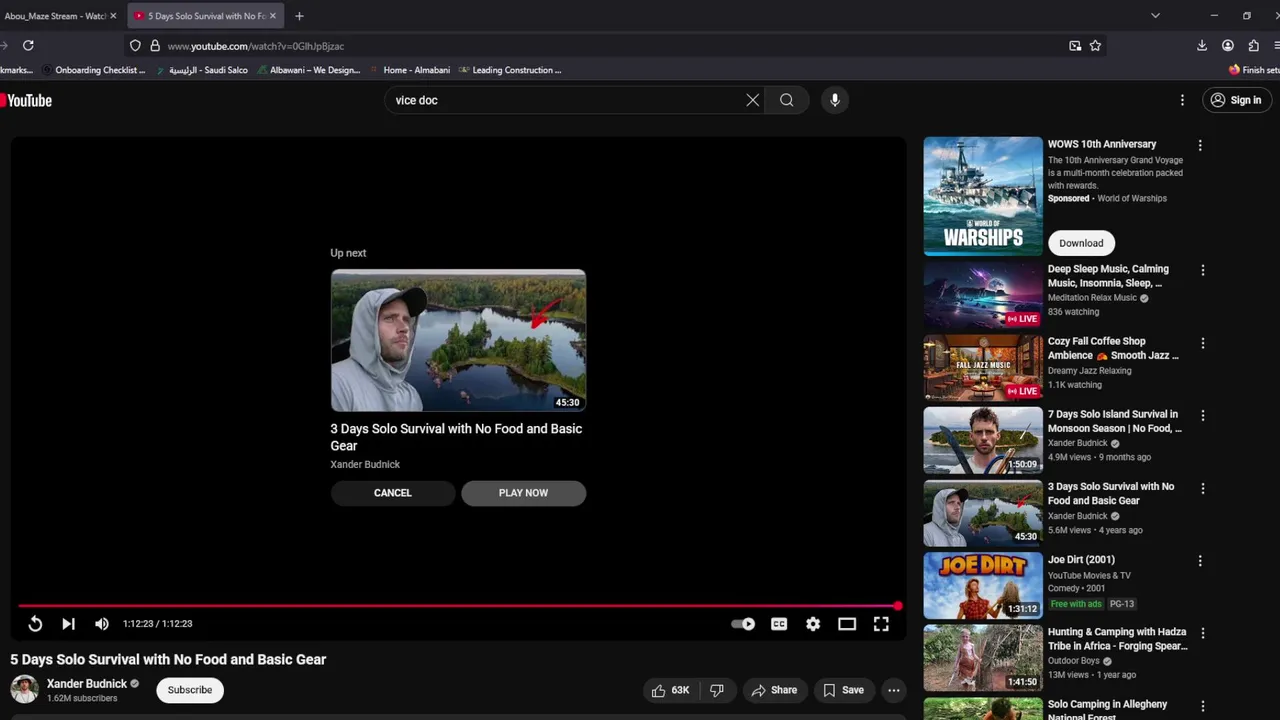1280x720 pixels.
Task: Like the video (63K)
Action: [x=671, y=690]
